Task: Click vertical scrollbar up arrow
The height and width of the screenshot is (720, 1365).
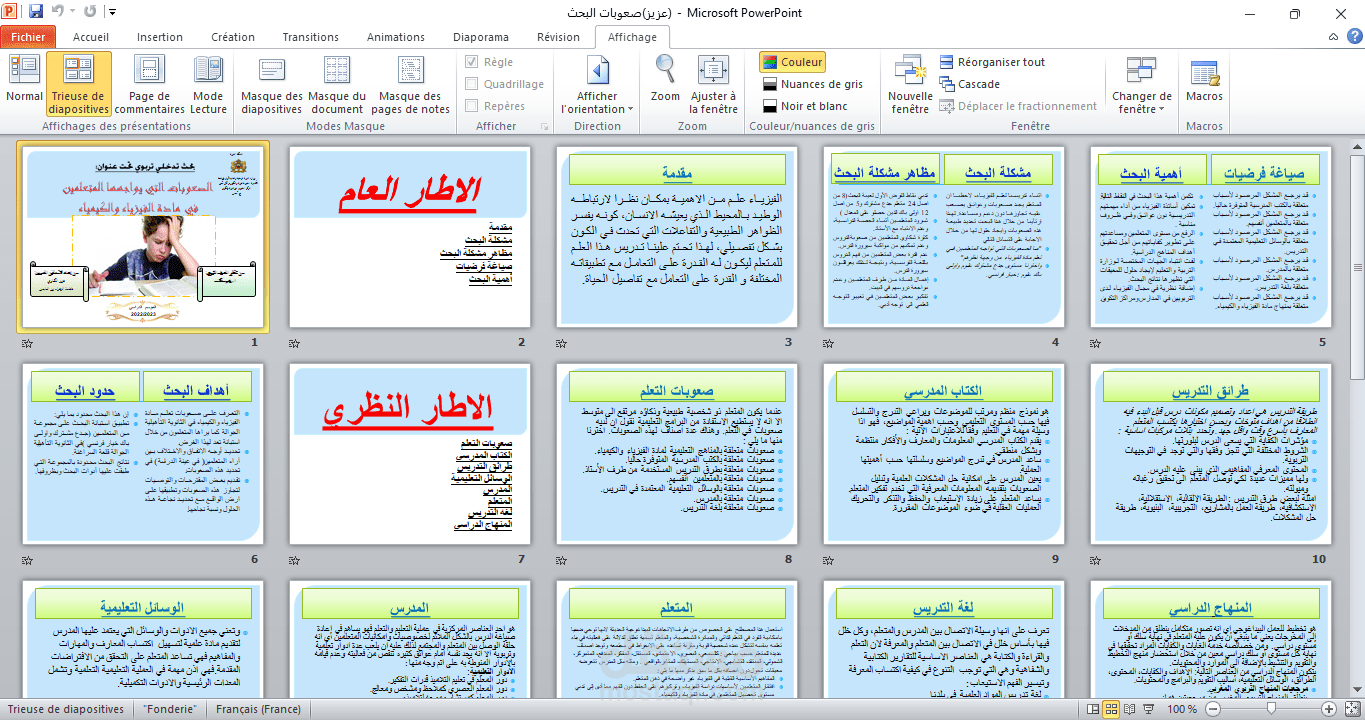Action: (x=1356, y=145)
